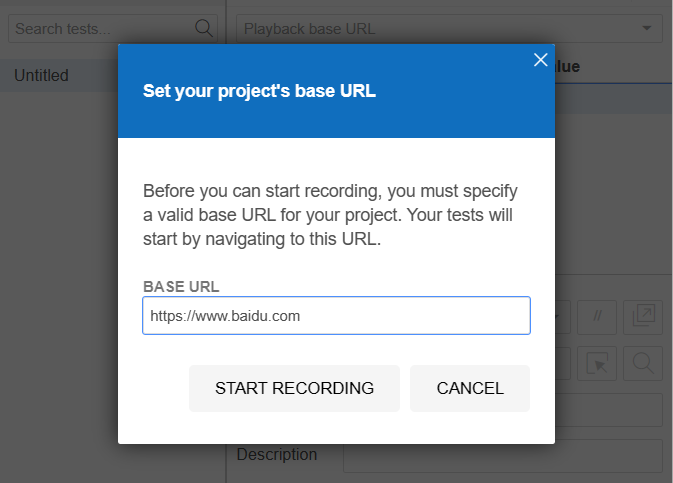Focus the BASE URL text field
Image resolution: width=673 pixels, height=483 pixels.
(x=336, y=316)
